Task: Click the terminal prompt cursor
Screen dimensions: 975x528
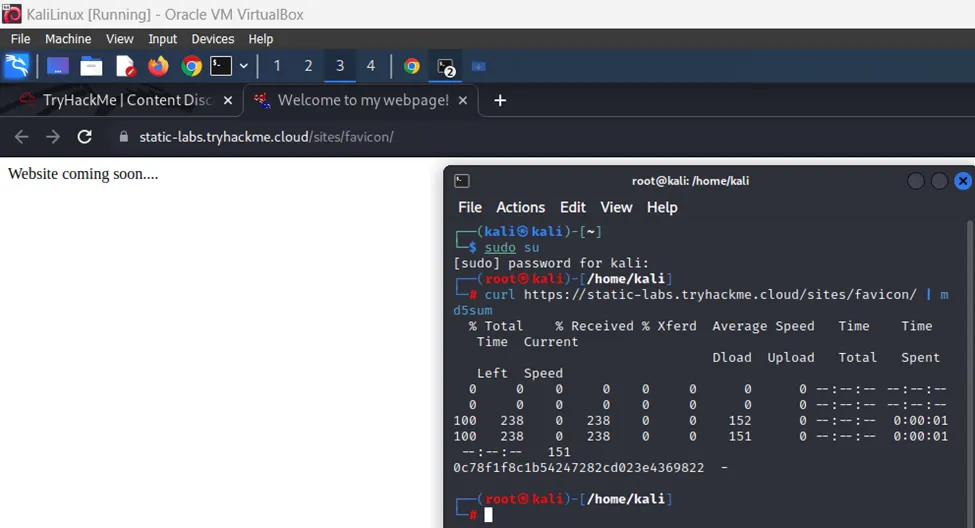Action: click(x=489, y=514)
